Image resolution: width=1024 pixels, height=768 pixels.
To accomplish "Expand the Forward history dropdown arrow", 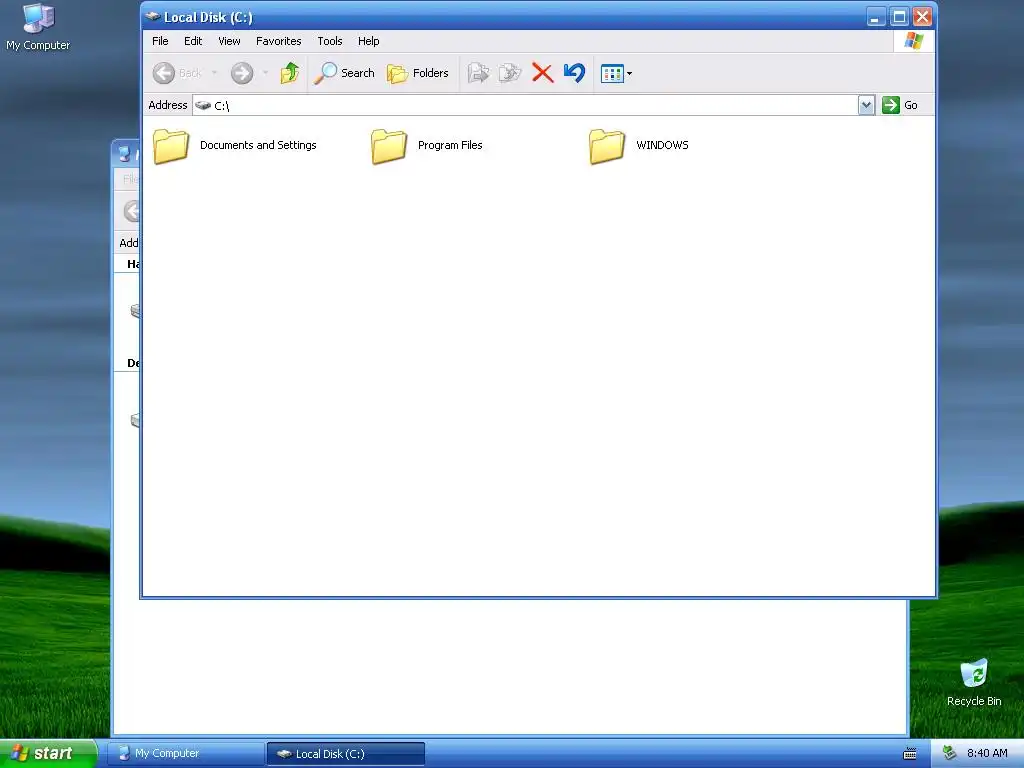I will coord(265,72).
